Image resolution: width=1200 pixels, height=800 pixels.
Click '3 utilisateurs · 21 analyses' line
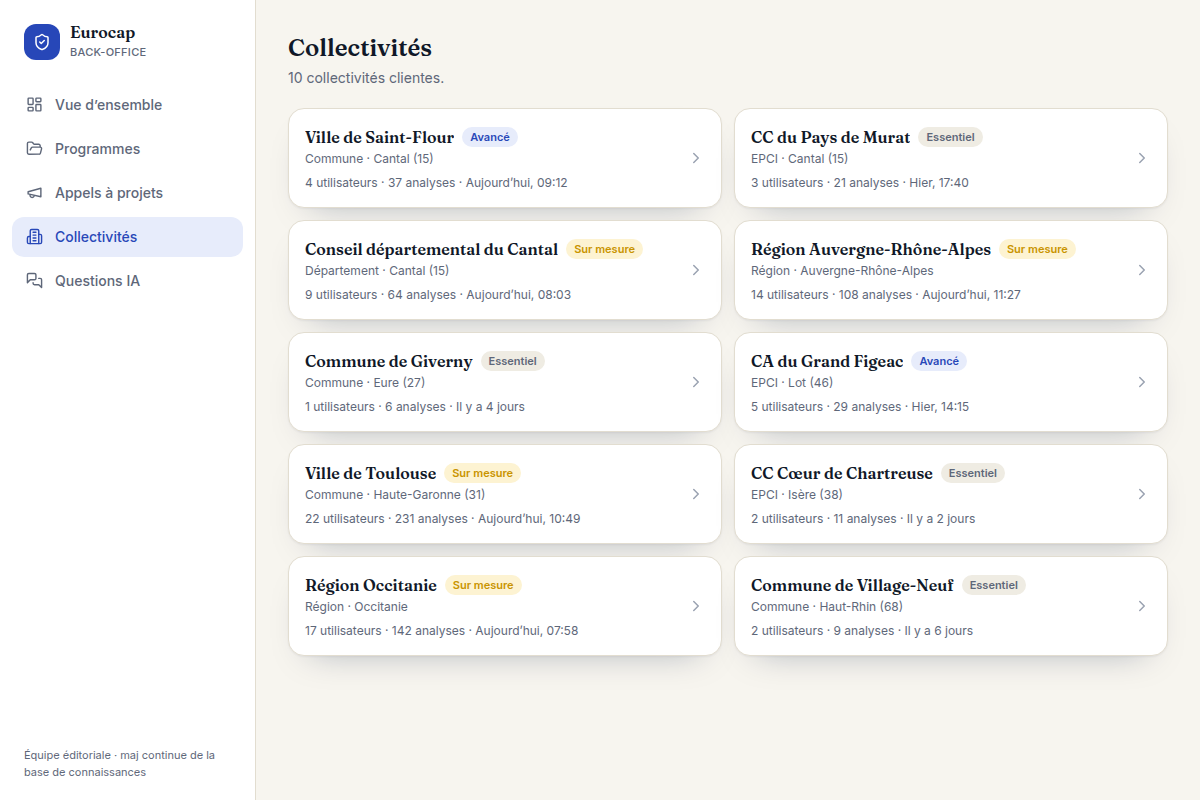860,183
